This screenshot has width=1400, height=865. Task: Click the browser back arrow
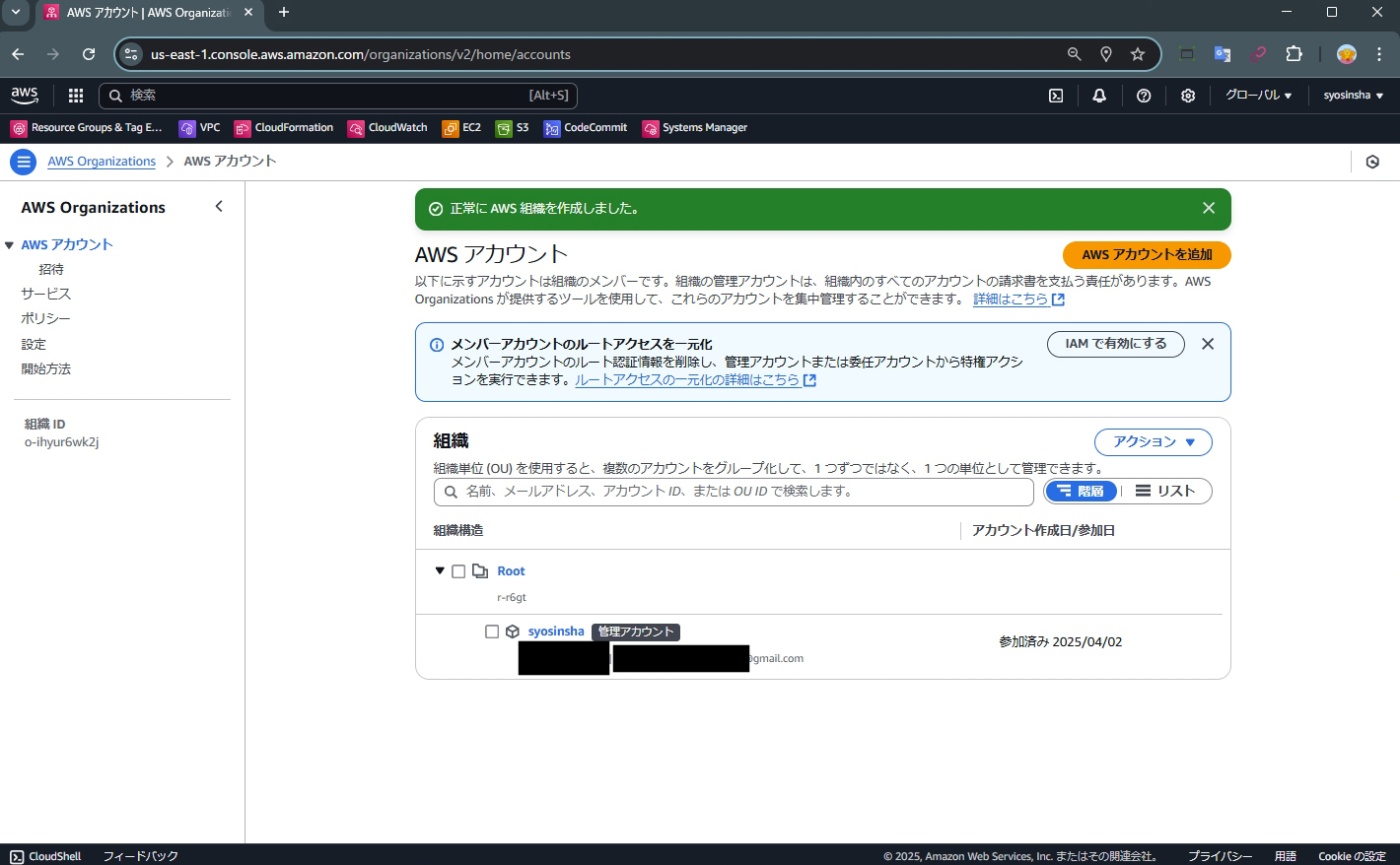pyautogui.click(x=18, y=54)
